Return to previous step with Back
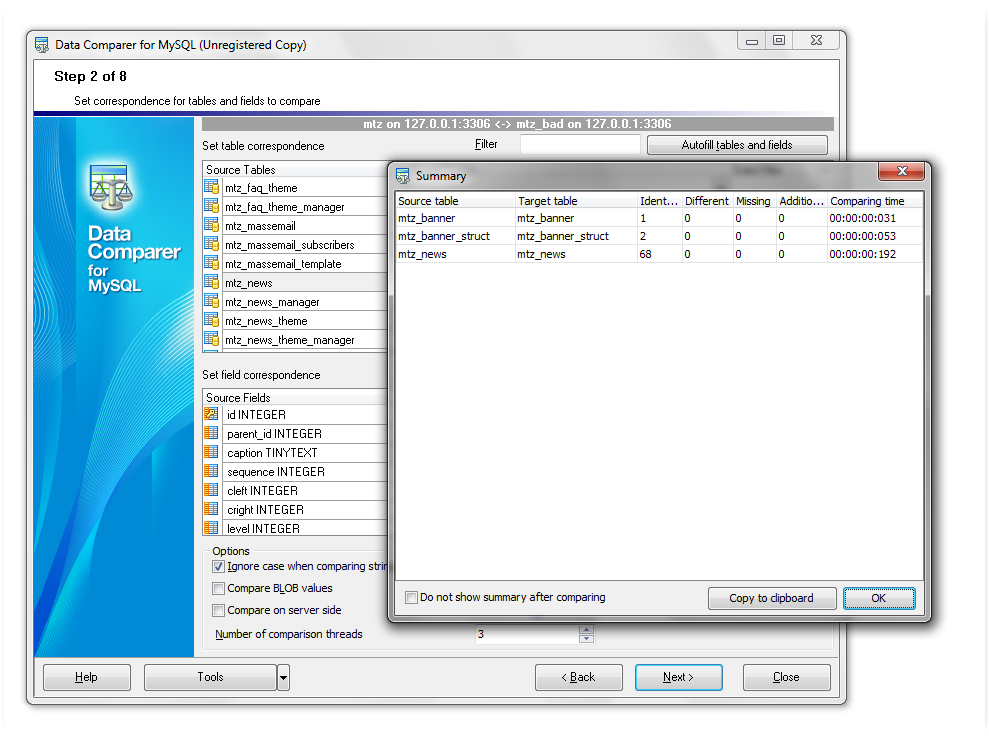Viewport: 989px width, 744px height. pos(578,677)
